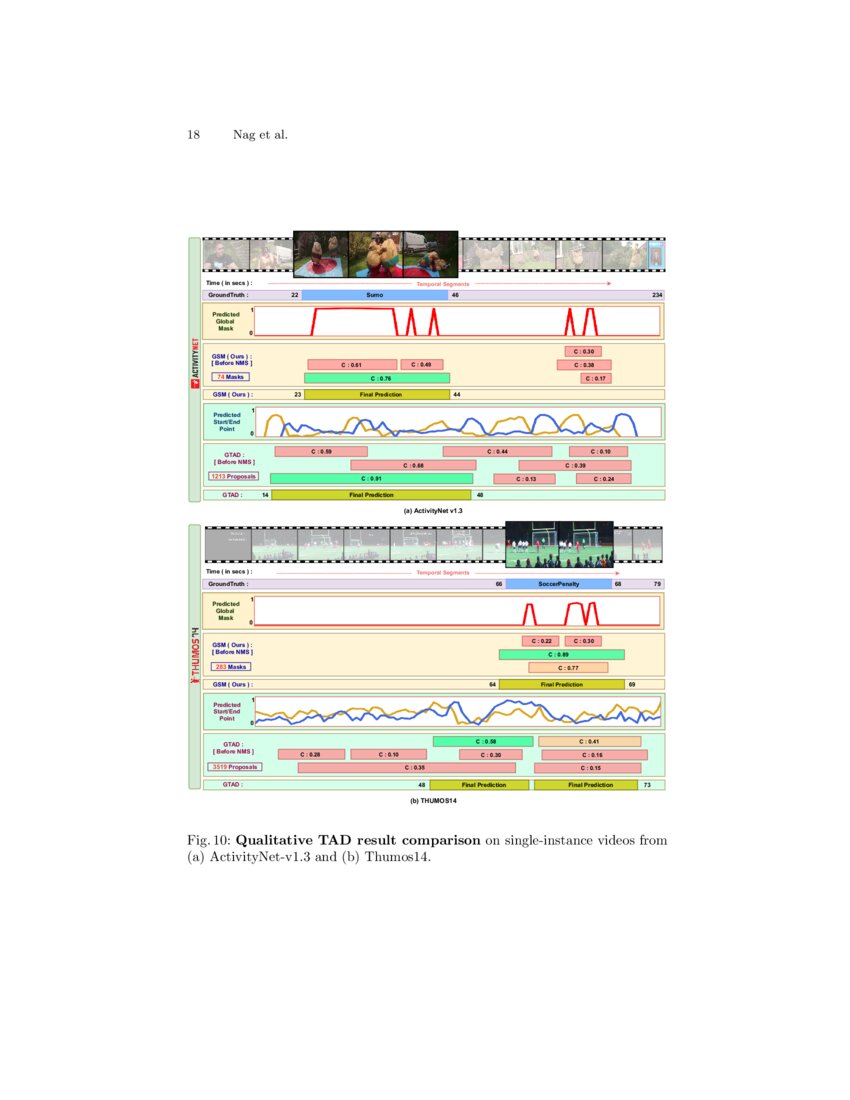Click the 283 Masks label box
The width and height of the screenshot is (850, 1100).
click(231, 666)
